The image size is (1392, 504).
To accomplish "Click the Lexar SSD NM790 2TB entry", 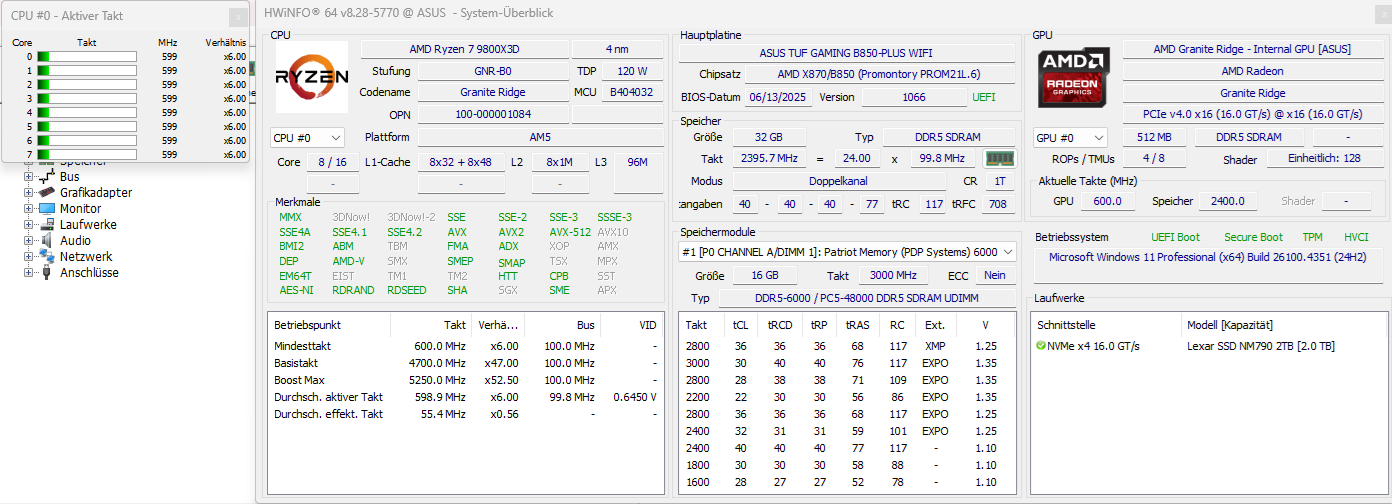I will [1260, 346].
